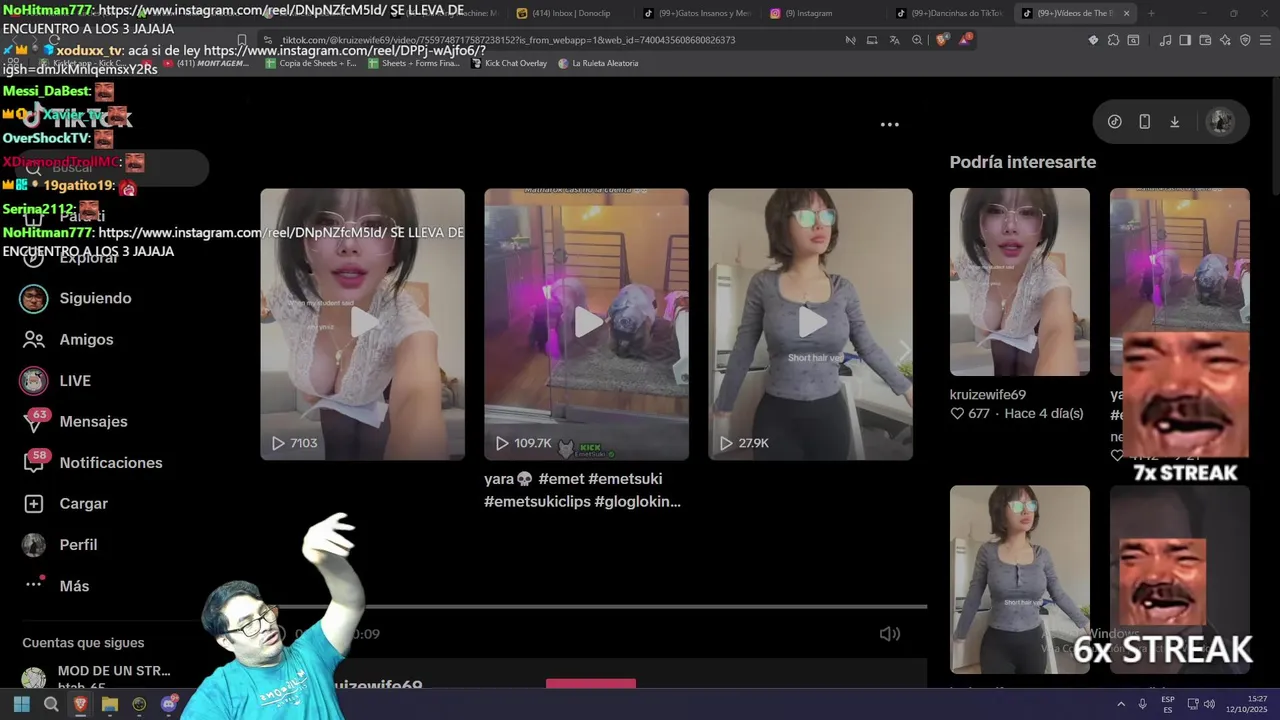Open the Brave hamburger main menu

[1266, 40]
